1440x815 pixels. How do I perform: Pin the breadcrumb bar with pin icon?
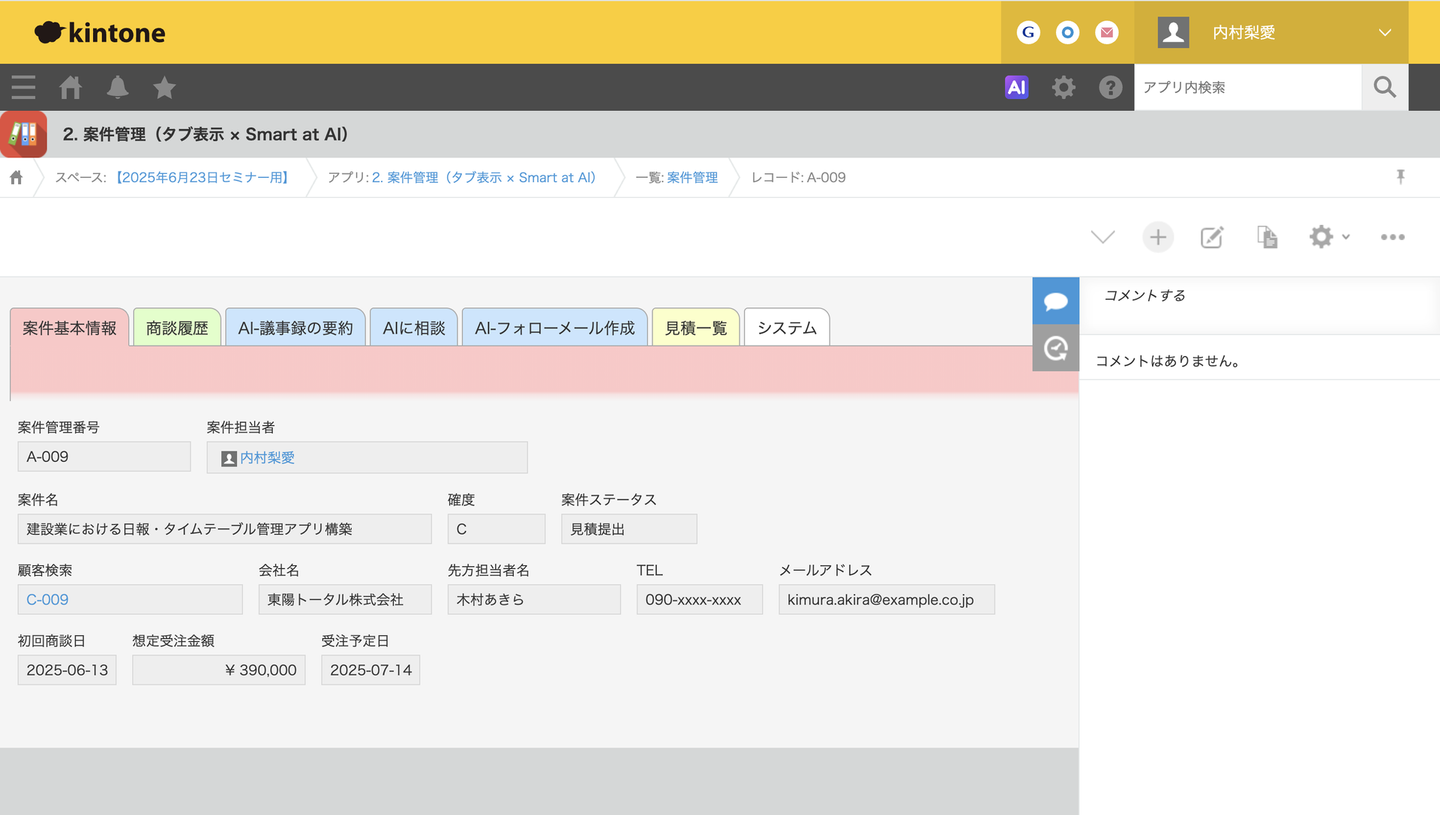tap(1401, 177)
